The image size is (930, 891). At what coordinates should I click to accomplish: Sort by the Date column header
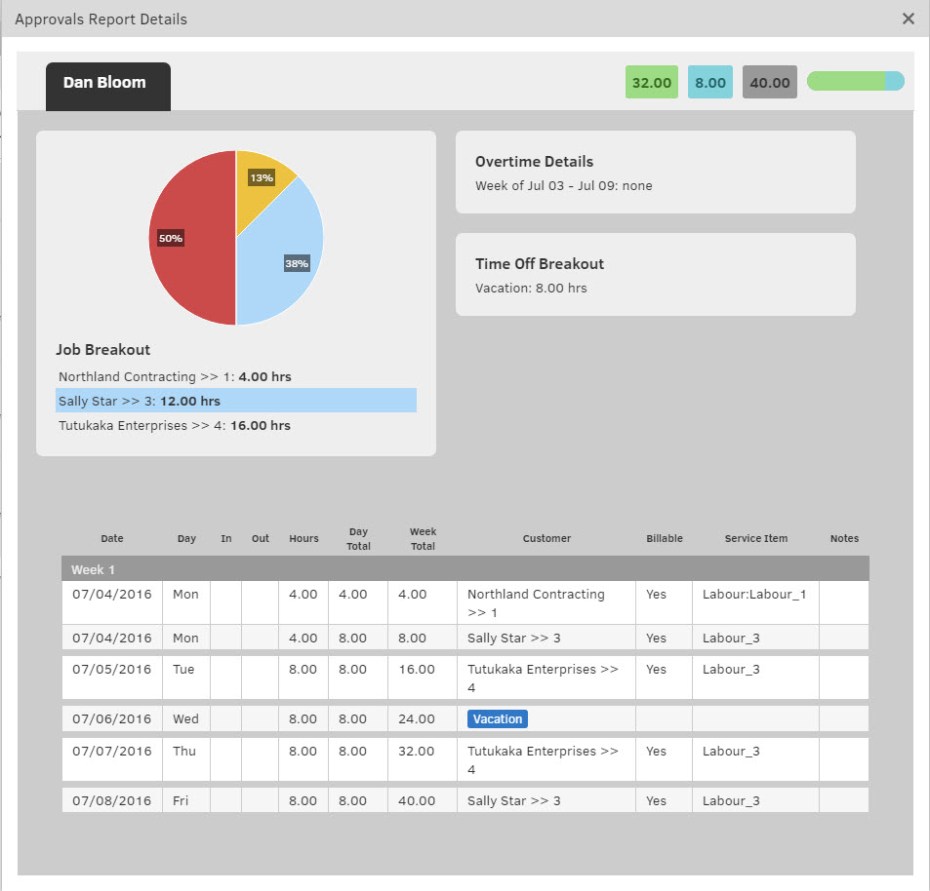click(x=112, y=539)
